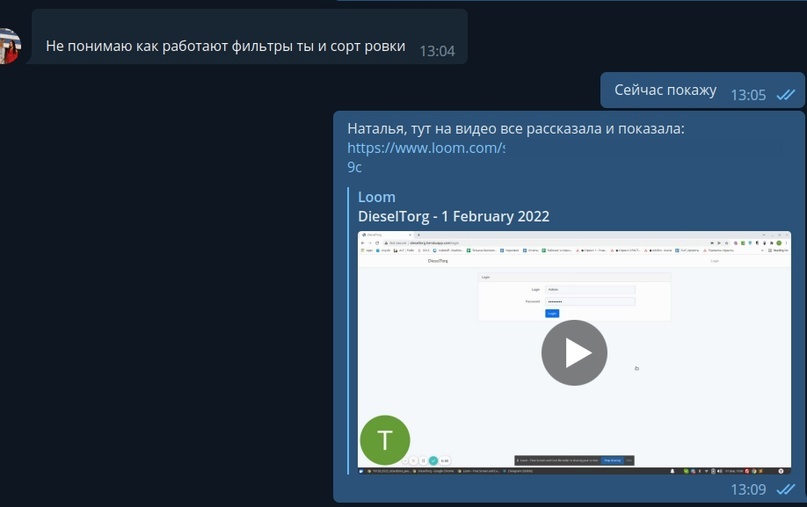Open the DieselTorg - 1 February 2022 title
Screen dimensions: 807x507
click(x=453, y=216)
